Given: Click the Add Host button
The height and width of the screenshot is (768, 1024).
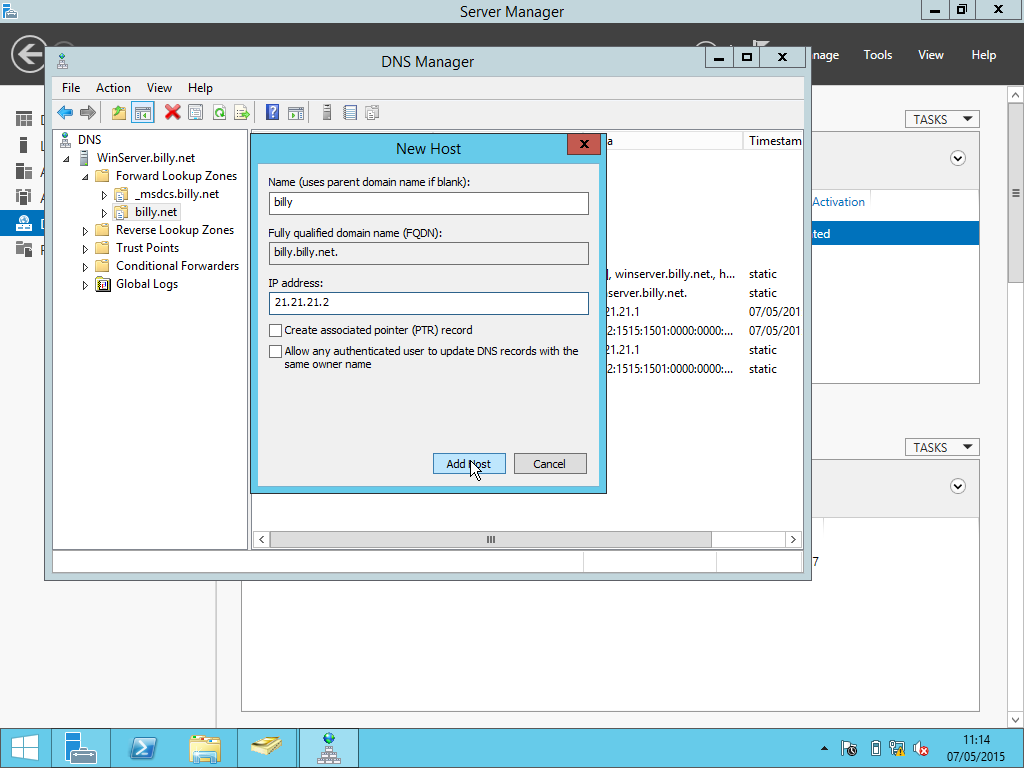Looking at the screenshot, I should (x=469, y=464).
